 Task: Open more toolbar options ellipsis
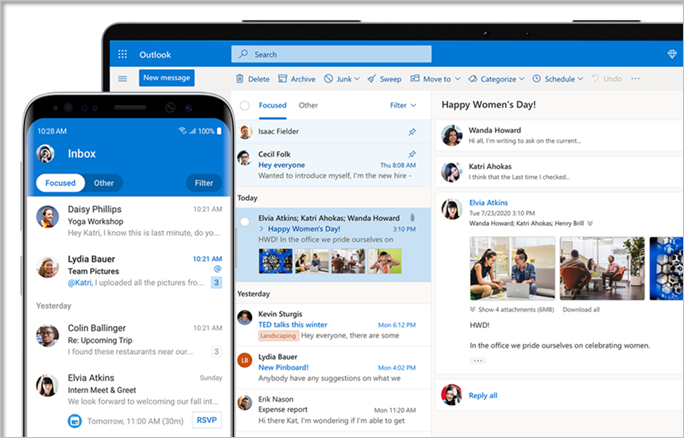point(634,79)
